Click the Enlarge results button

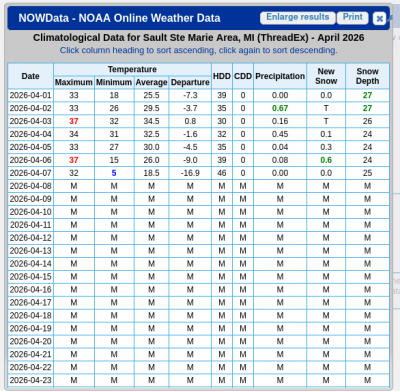298,17
